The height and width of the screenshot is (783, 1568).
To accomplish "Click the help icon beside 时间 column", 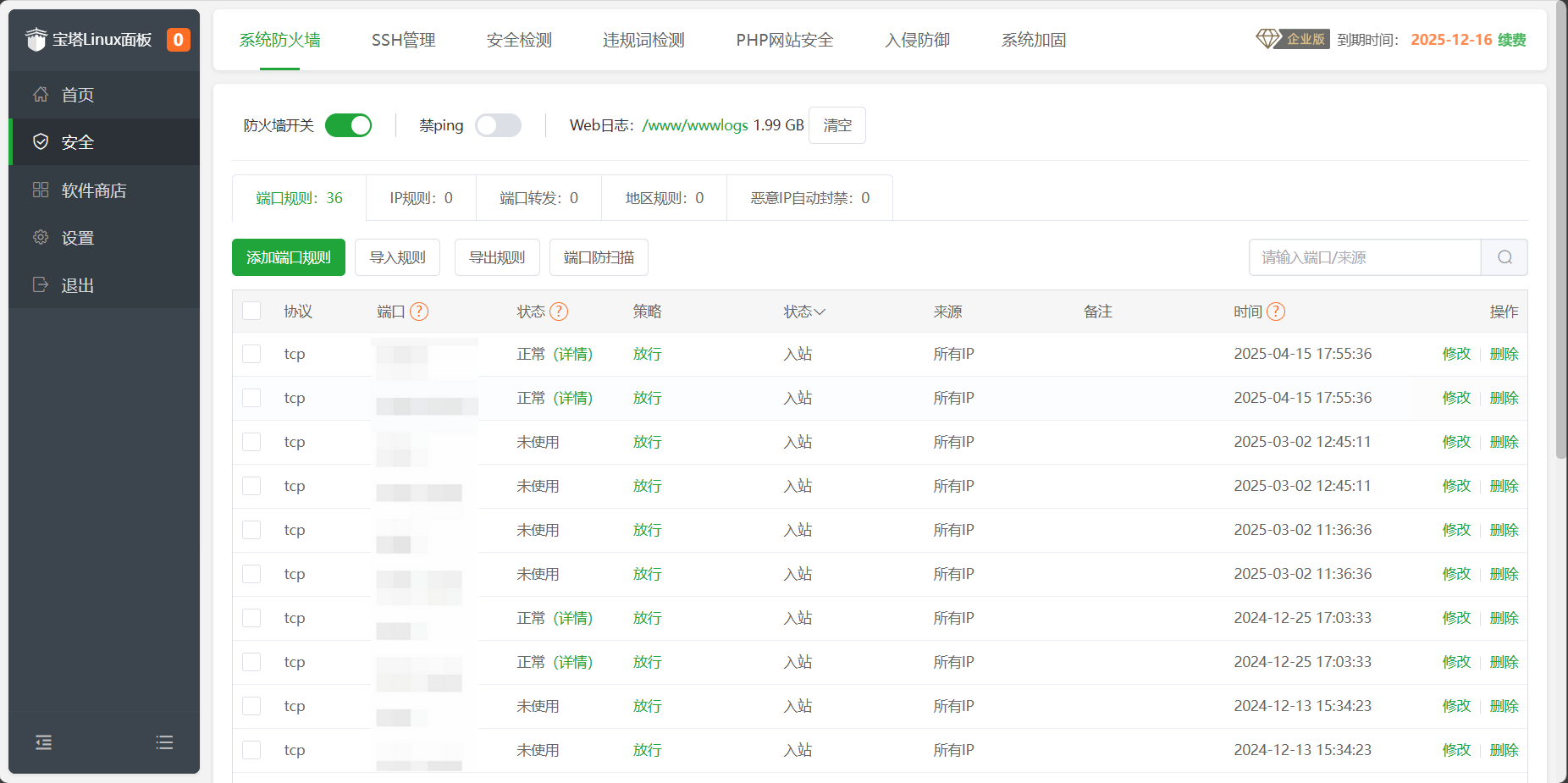I will tap(1276, 312).
